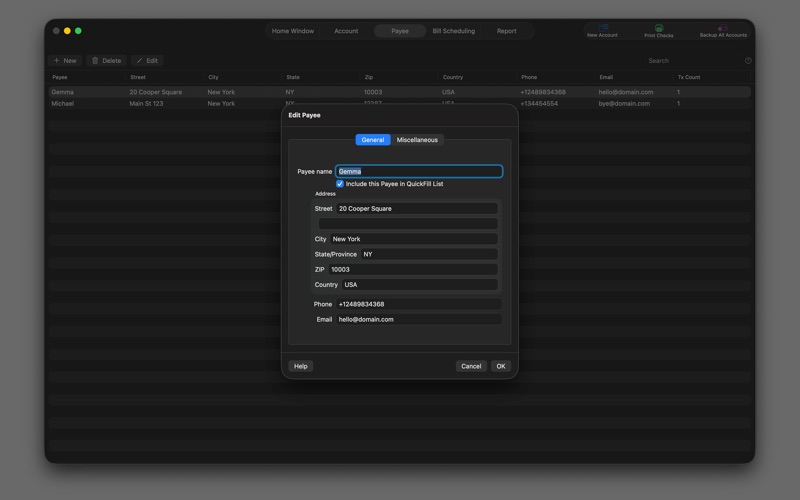The width and height of the screenshot is (800, 500).
Task: Click the 20 Cooper Square table cell
Action: [x=156, y=92]
